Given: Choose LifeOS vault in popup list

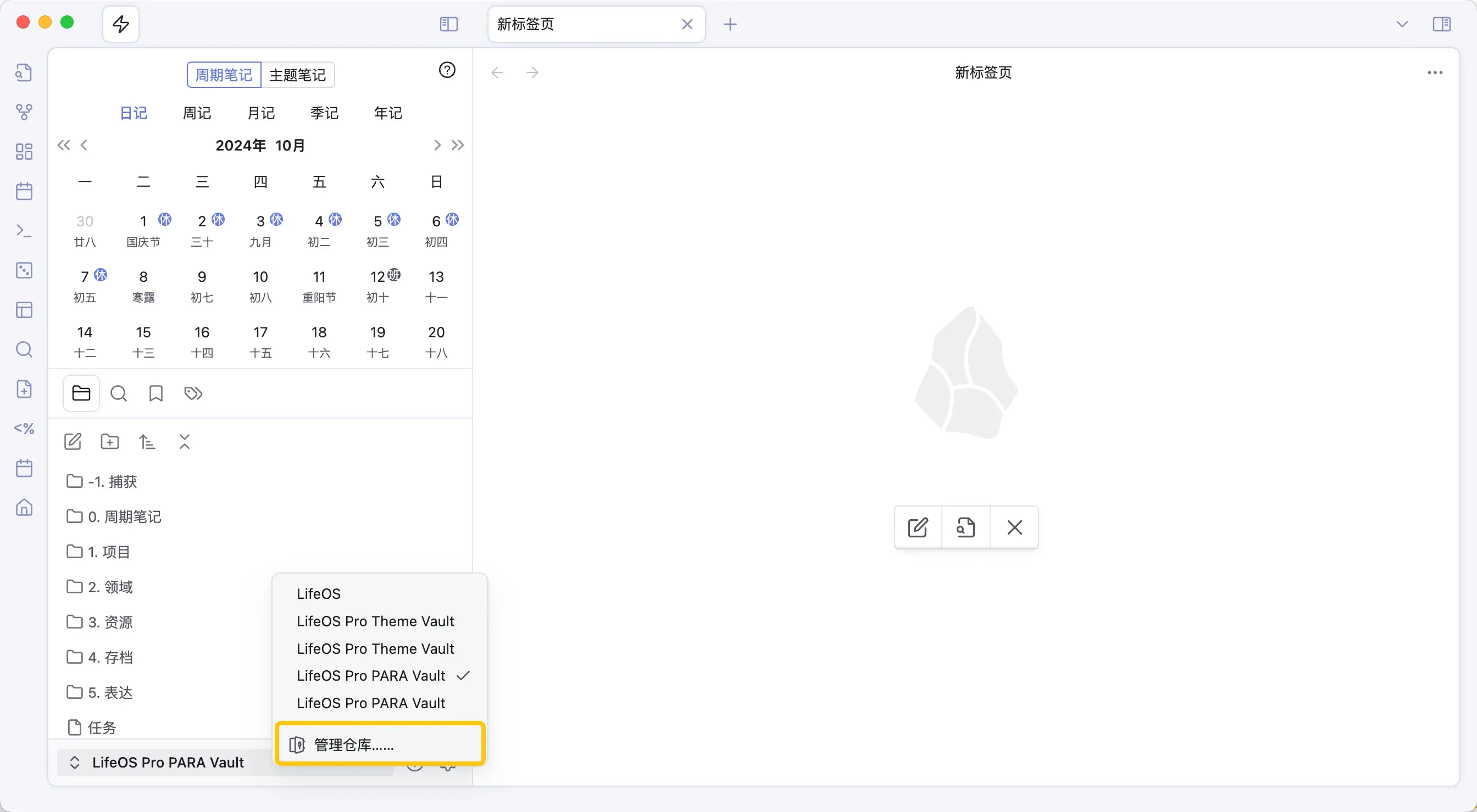Looking at the screenshot, I should [x=319, y=593].
